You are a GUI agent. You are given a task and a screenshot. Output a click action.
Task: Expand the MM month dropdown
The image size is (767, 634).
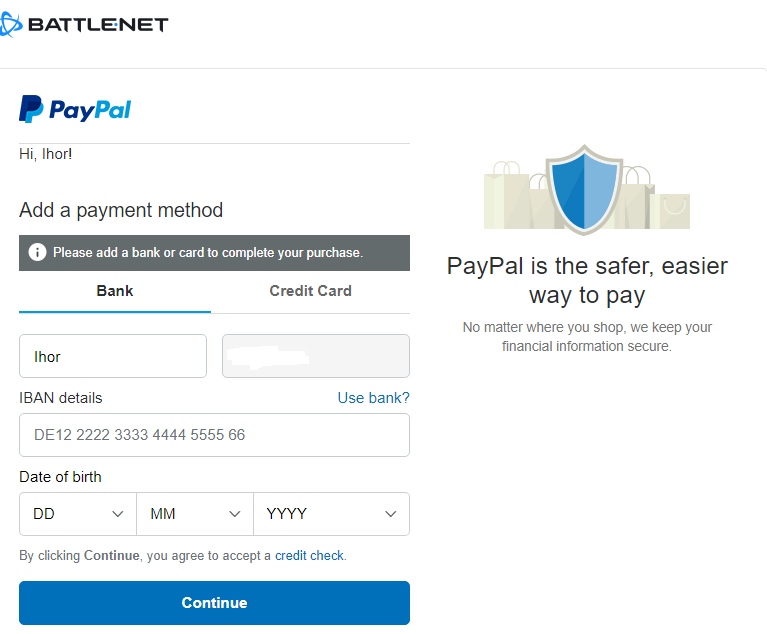(x=195, y=514)
